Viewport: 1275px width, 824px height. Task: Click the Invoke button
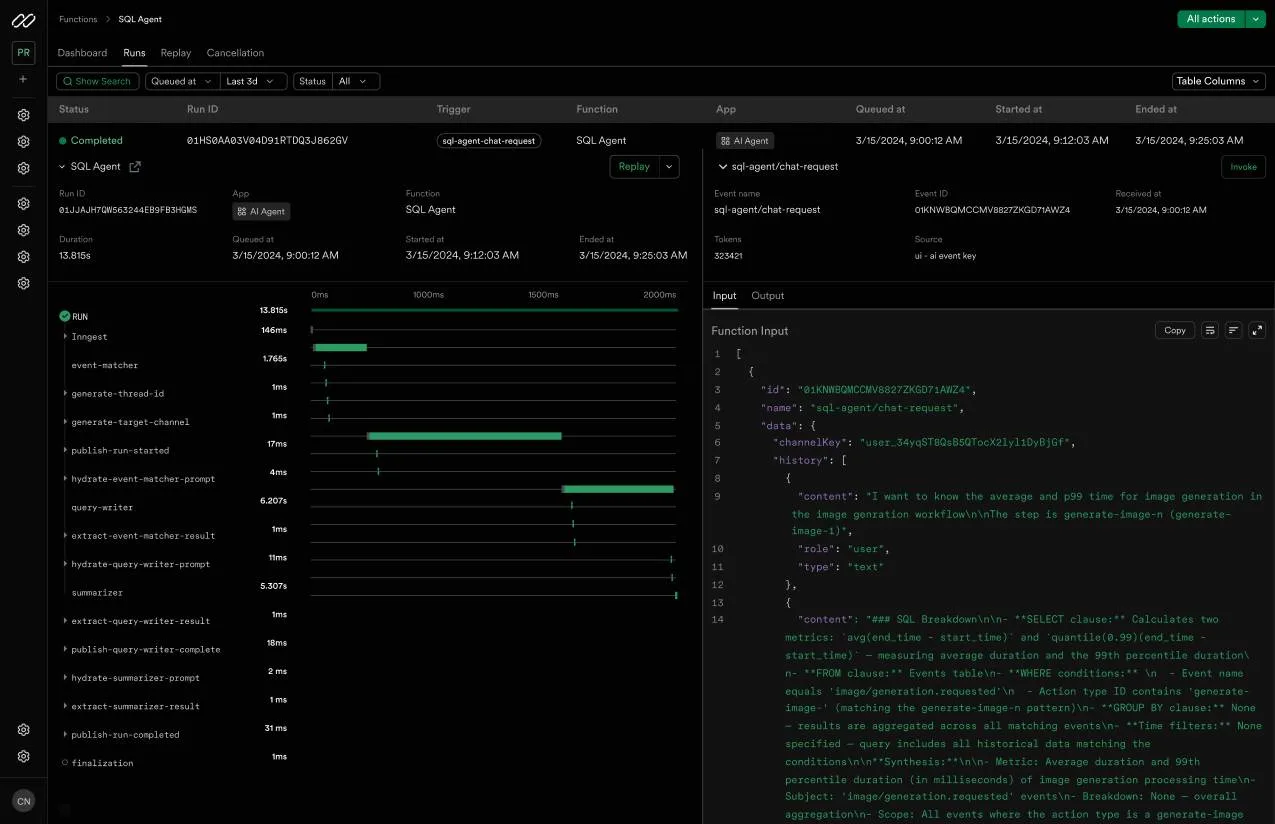[1243, 167]
